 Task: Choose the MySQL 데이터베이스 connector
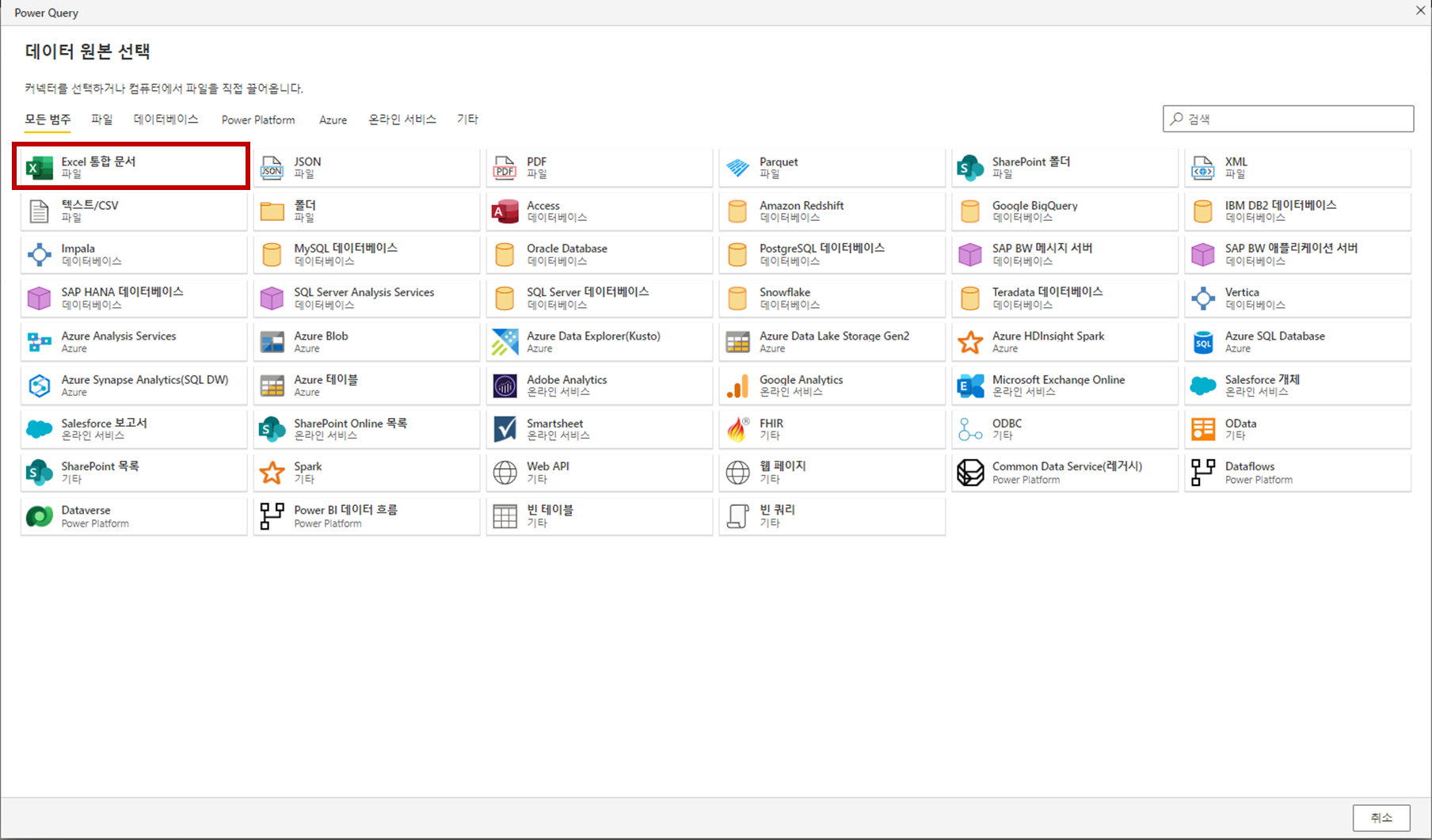pos(367,255)
